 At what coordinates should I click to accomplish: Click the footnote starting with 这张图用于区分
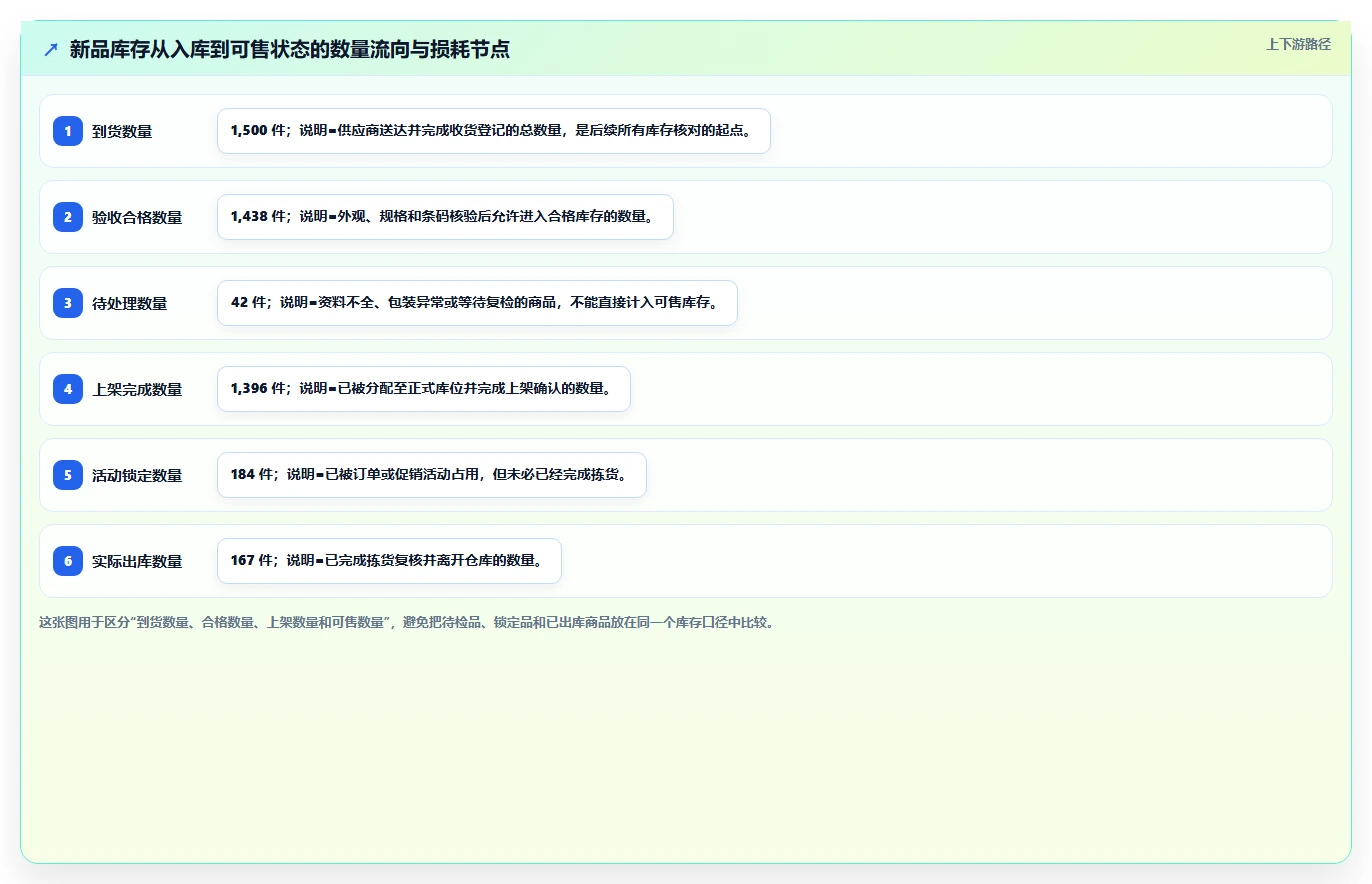pos(406,622)
